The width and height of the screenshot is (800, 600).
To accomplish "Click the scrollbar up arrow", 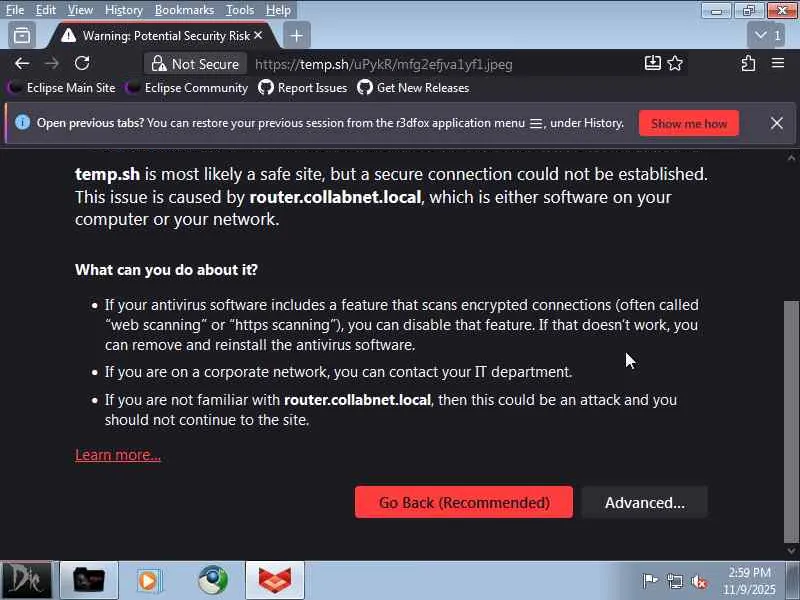I will [x=791, y=158].
